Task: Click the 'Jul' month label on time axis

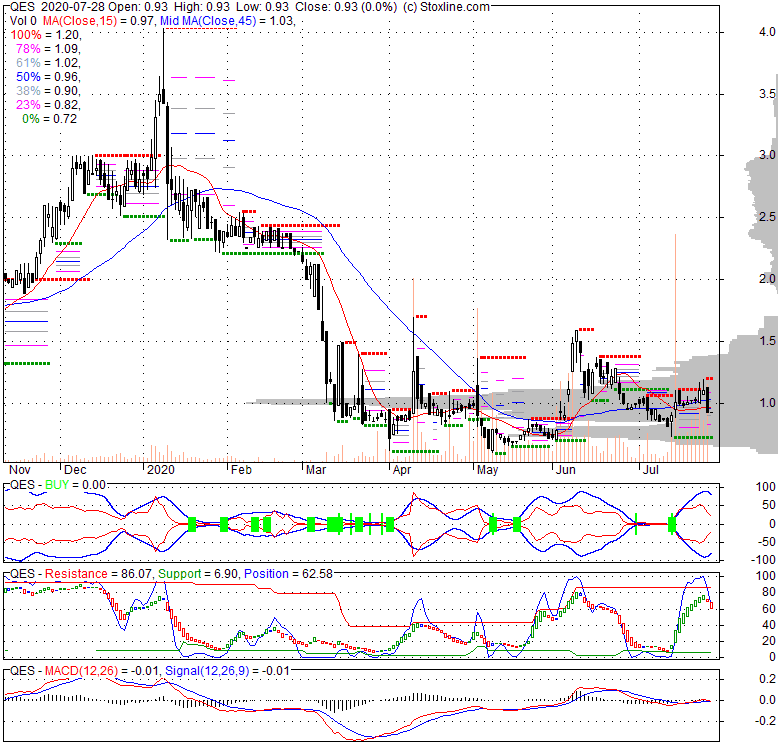Action: tap(651, 470)
